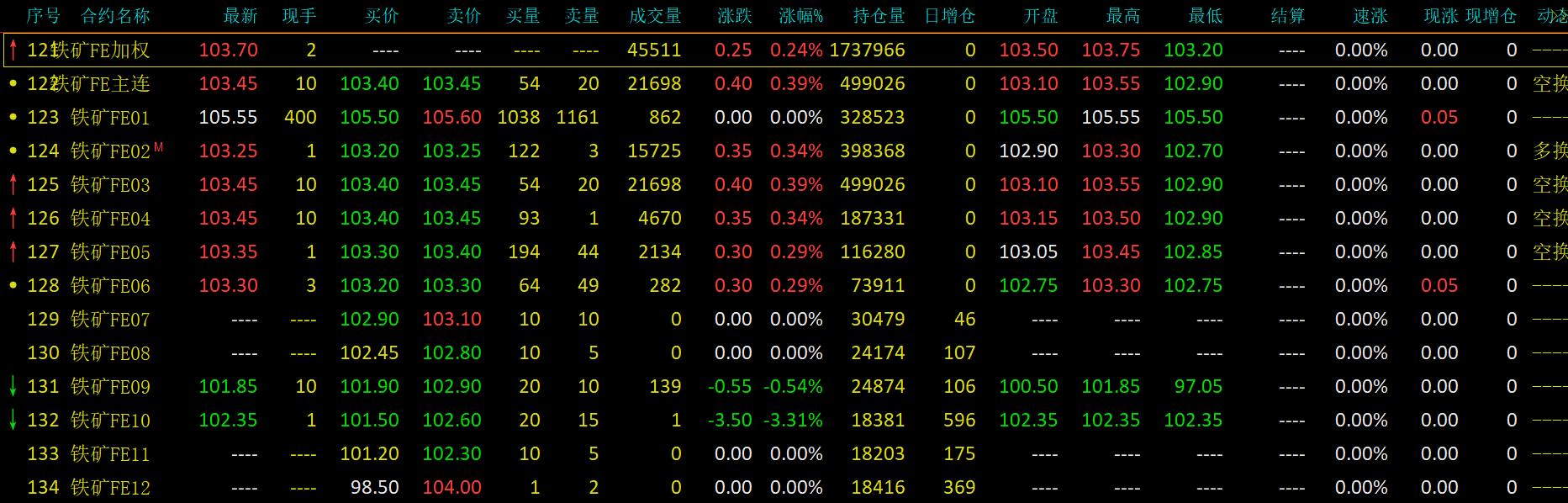Click green down arrow beside row 131
The height and width of the screenshot is (503, 1568).
tap(13, 386)
